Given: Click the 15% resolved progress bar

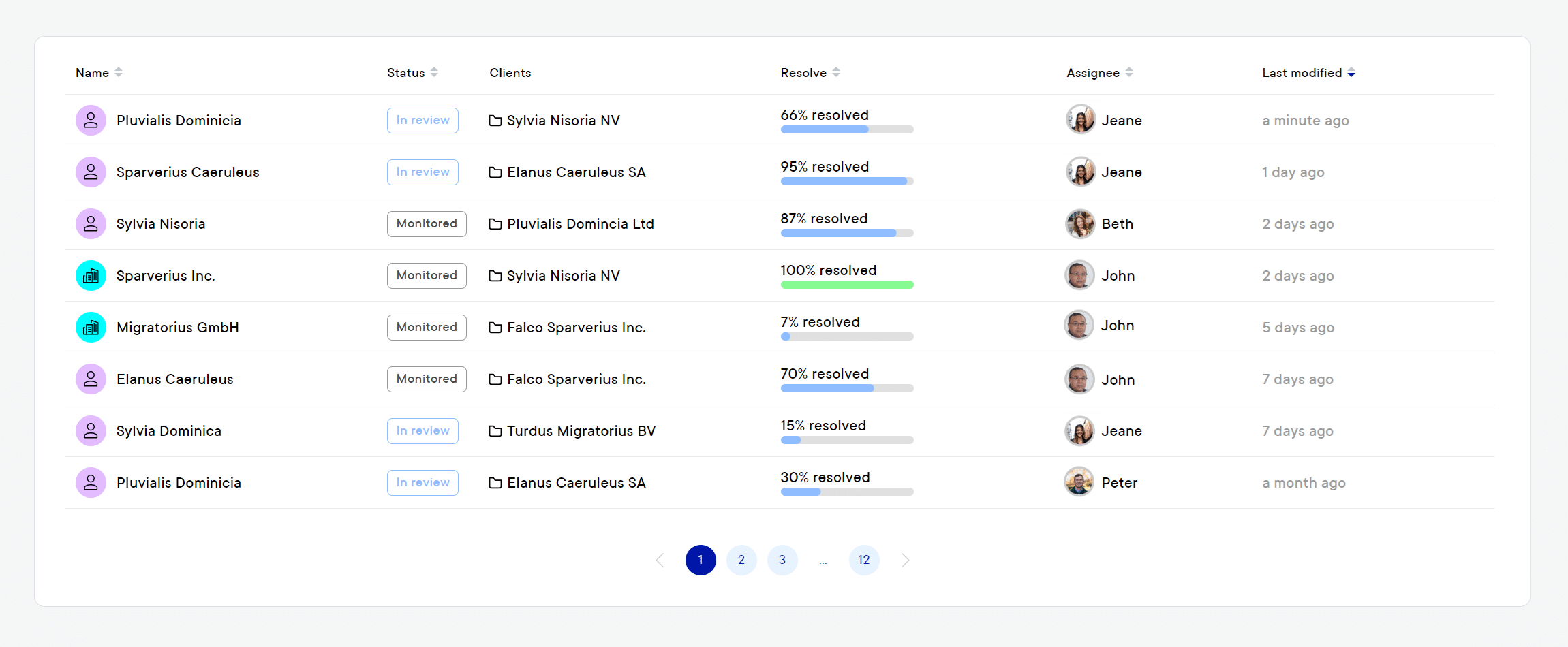Looking at the screenshot, I should pyautogui.click(x=847, y=440).
